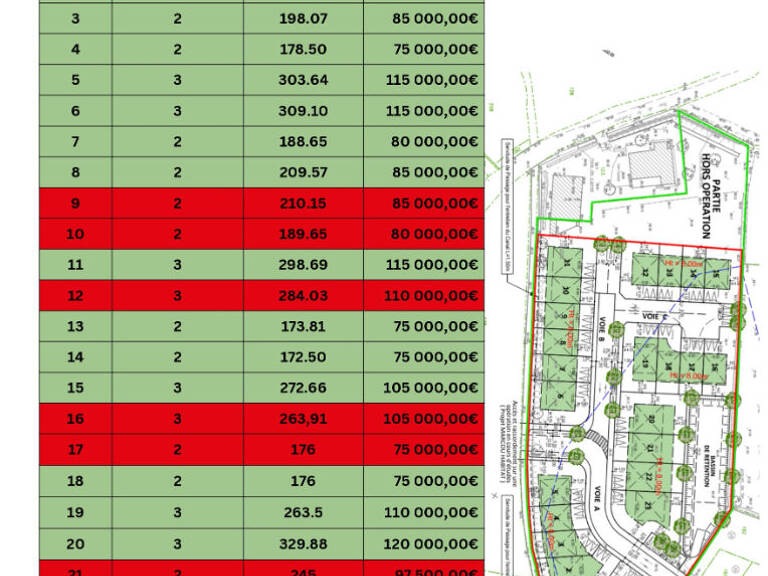Click the VOIE C road label
This screenshot has width=768, height=576.
click(x=654, y=316)
